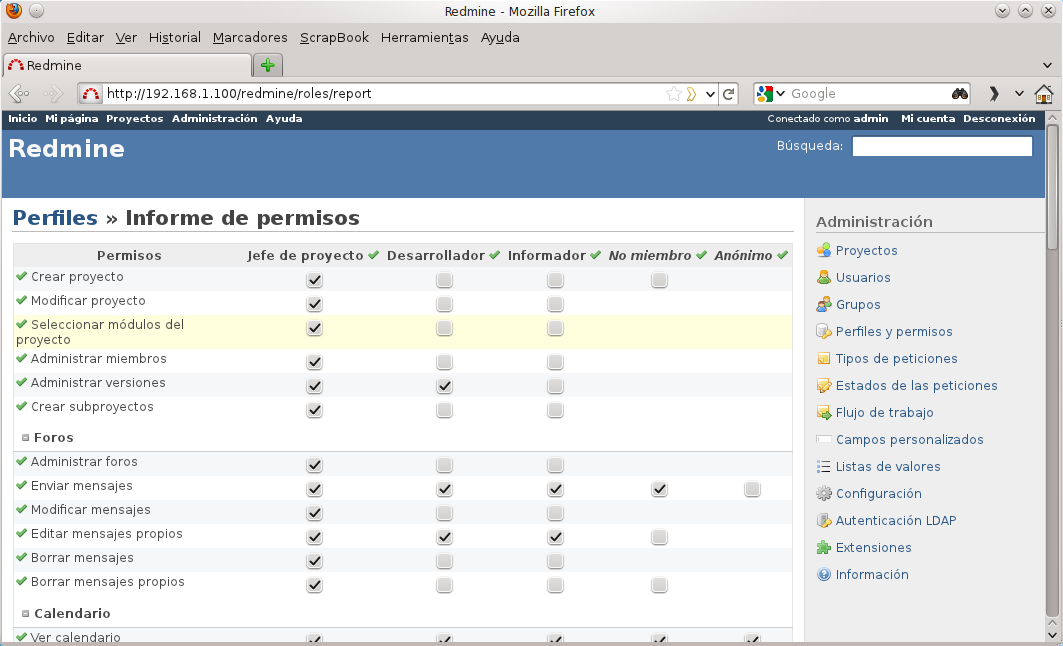Viewport: 1063px width, 646px height.
Task: Uncheck Editar mensajes propios for Informador
Action: coord(555,537)
